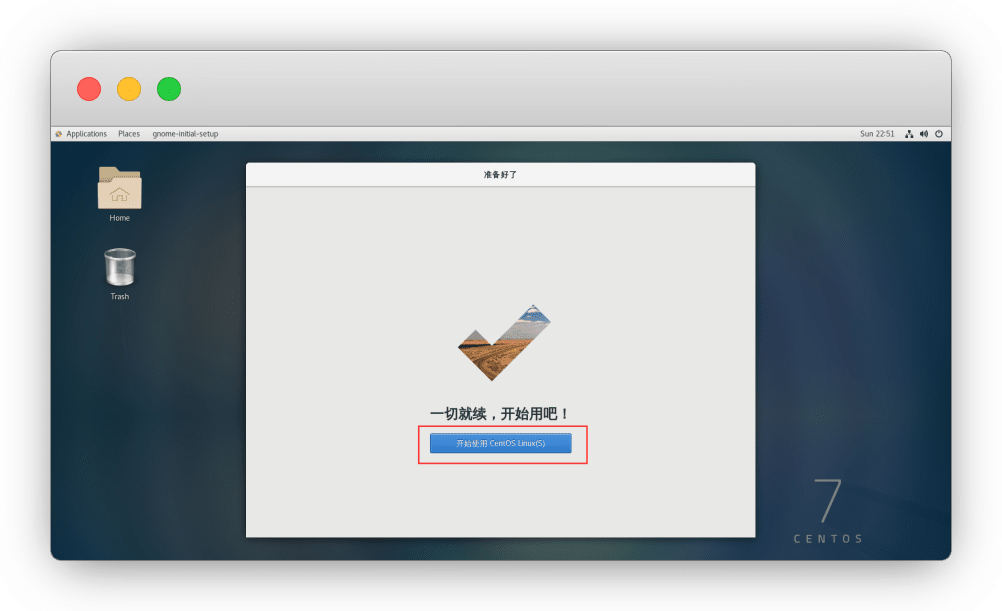The height and width of the screenshot is (611, 1002).
Task: Close the window with the red button
Action: pos(89,89)
